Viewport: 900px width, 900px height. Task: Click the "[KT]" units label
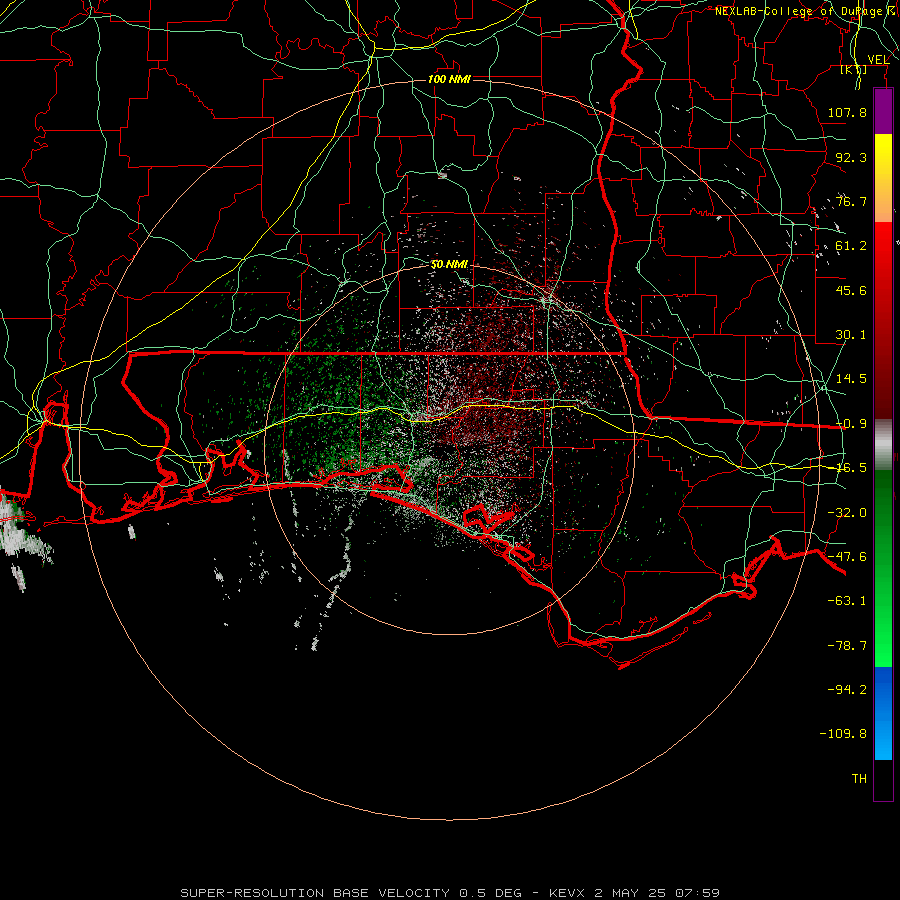(854, 69)
